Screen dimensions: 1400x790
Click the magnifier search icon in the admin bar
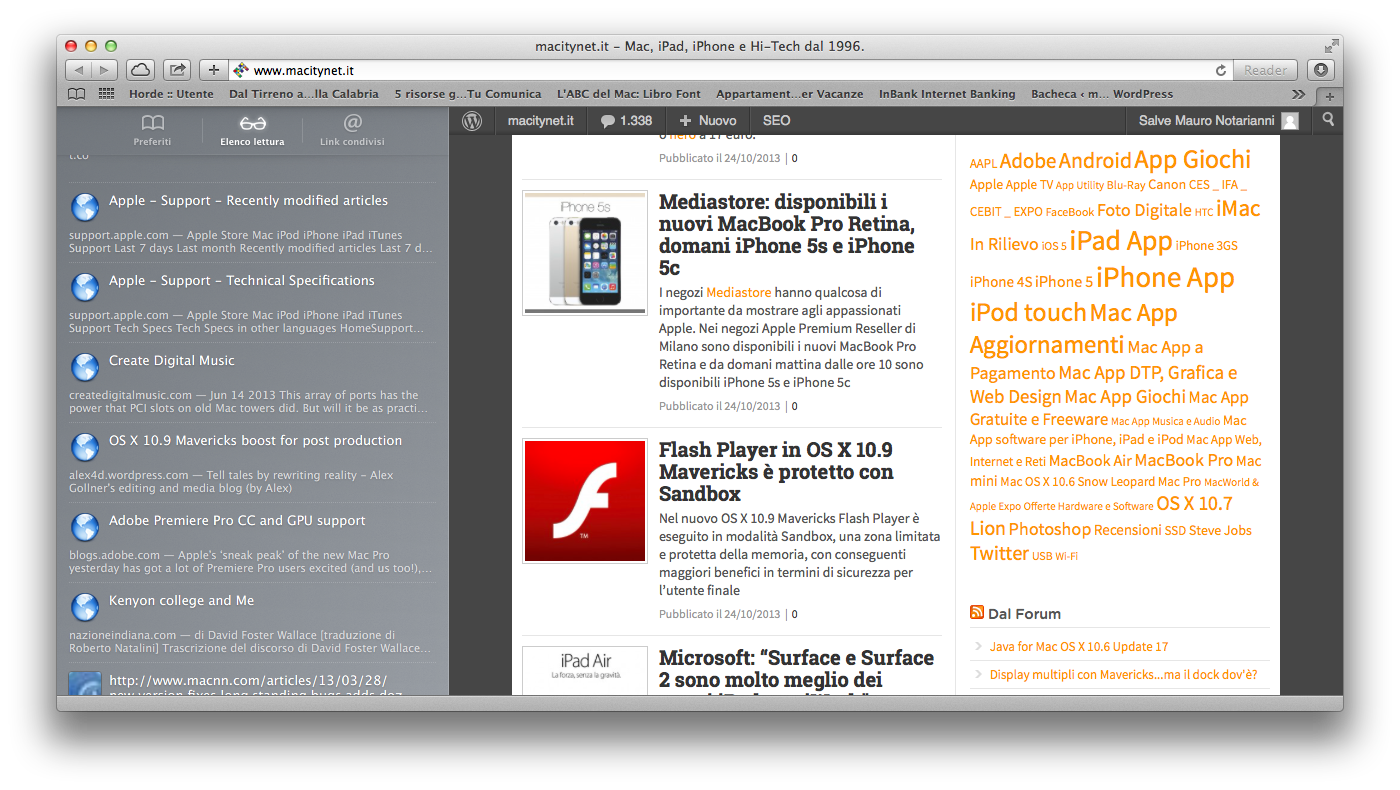[x=1328, y=120]
